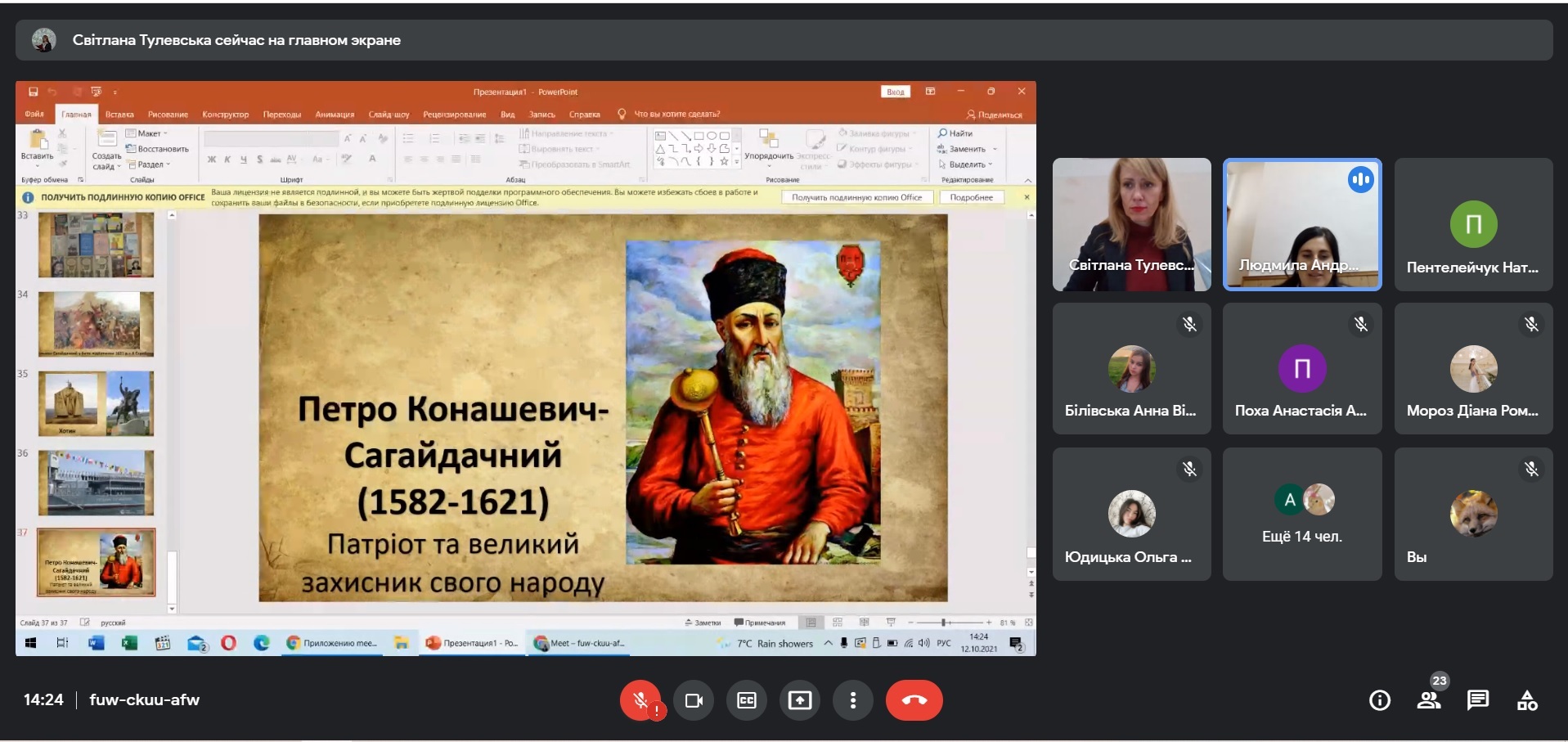Expand the shapes gallery more arrow

pos(737,162)
